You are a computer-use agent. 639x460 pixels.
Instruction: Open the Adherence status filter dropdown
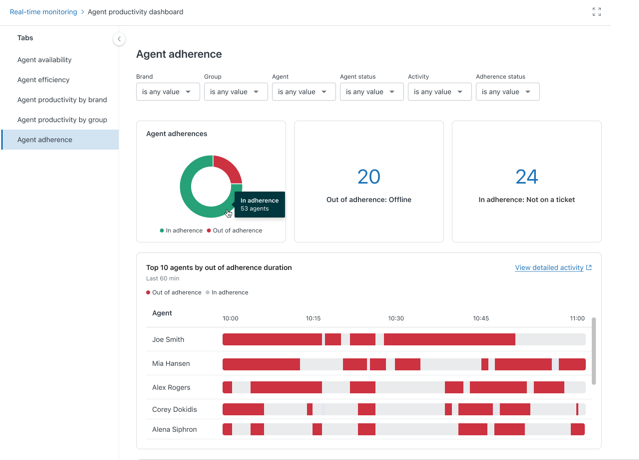point(507,92)
